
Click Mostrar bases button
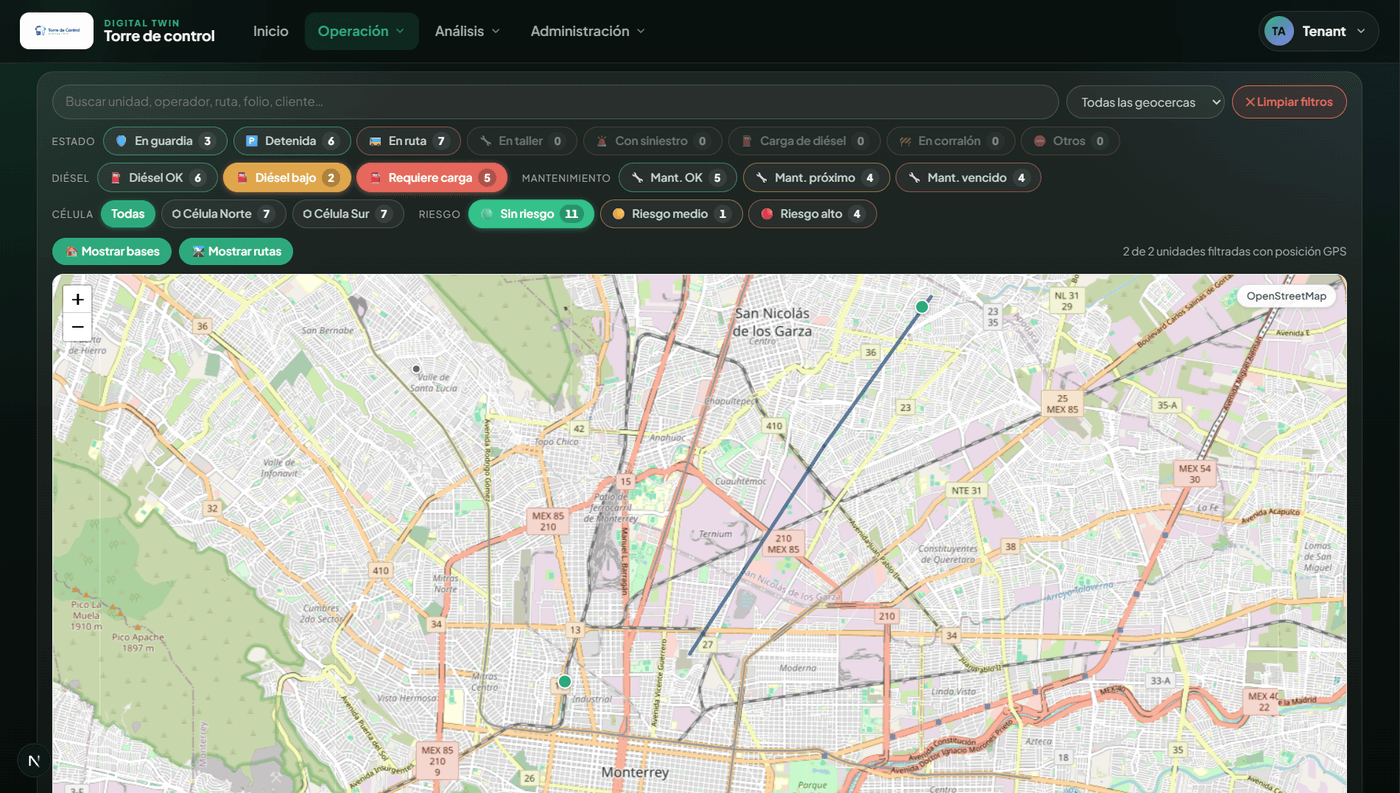click(112, 252)
